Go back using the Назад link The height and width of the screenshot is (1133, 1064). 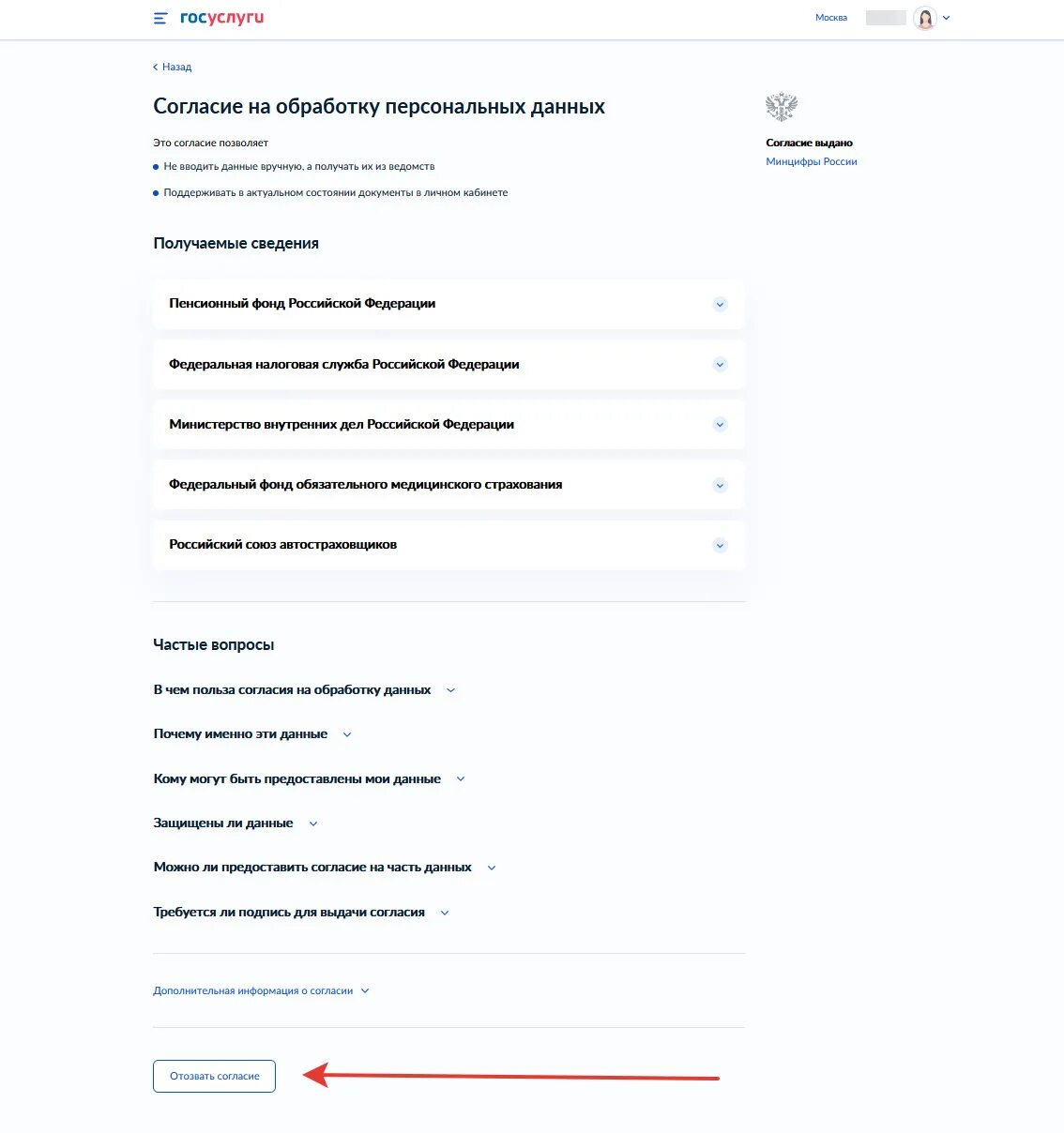(x=173, y=67)
